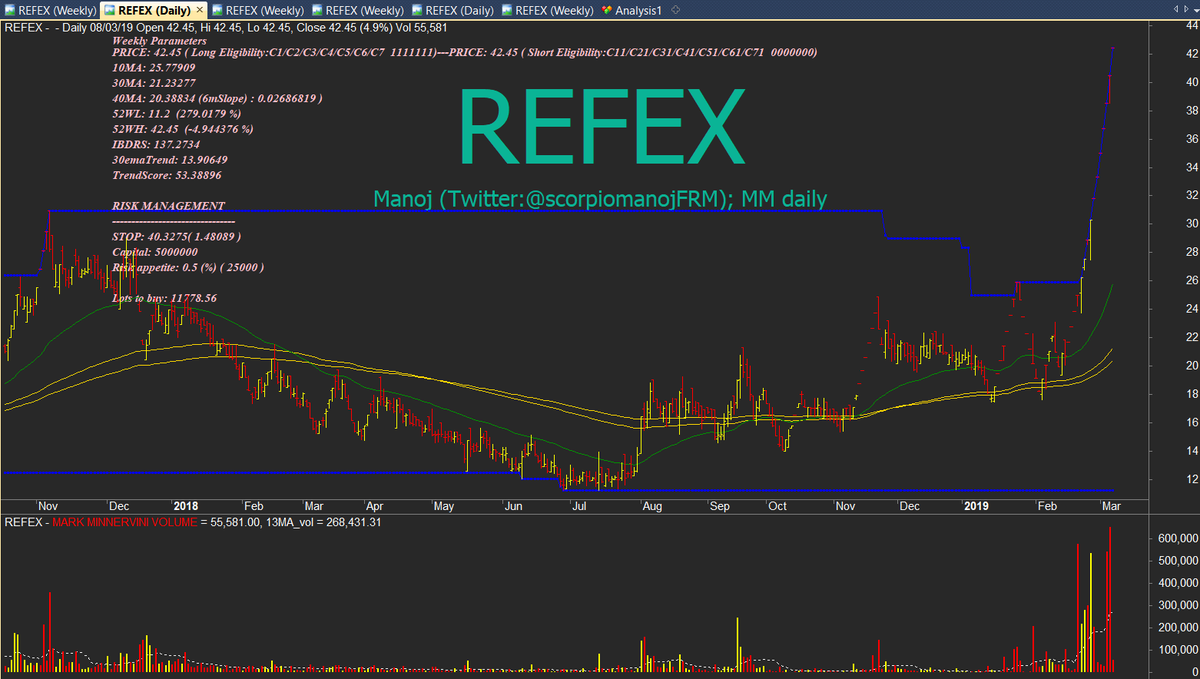Open the REFEX (Daily) tab without close button

tap(453, 10)
